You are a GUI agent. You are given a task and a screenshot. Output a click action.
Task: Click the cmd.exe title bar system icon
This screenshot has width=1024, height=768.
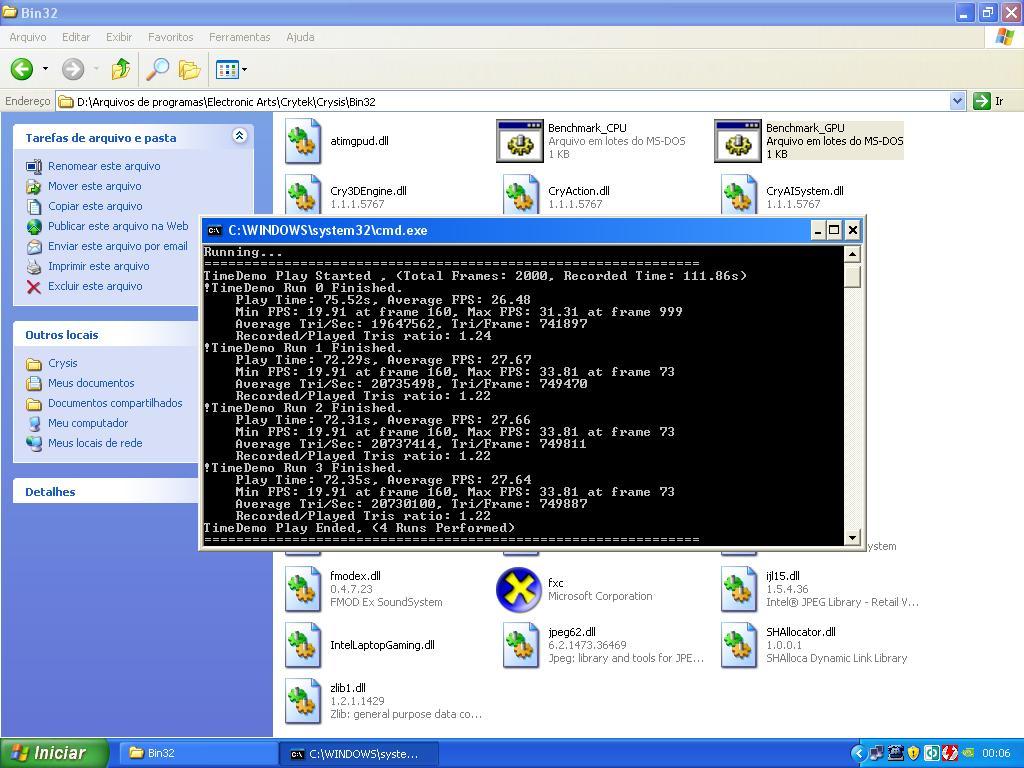(214, 230)
